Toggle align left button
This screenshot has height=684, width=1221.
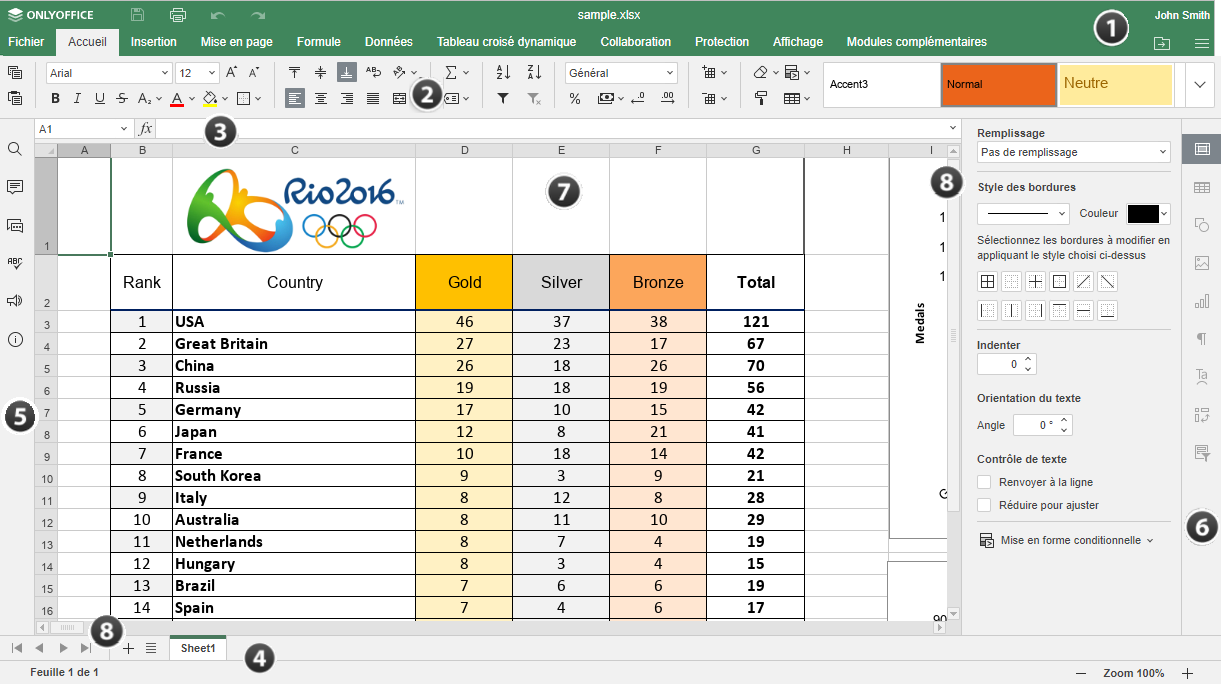click(295, 98)
